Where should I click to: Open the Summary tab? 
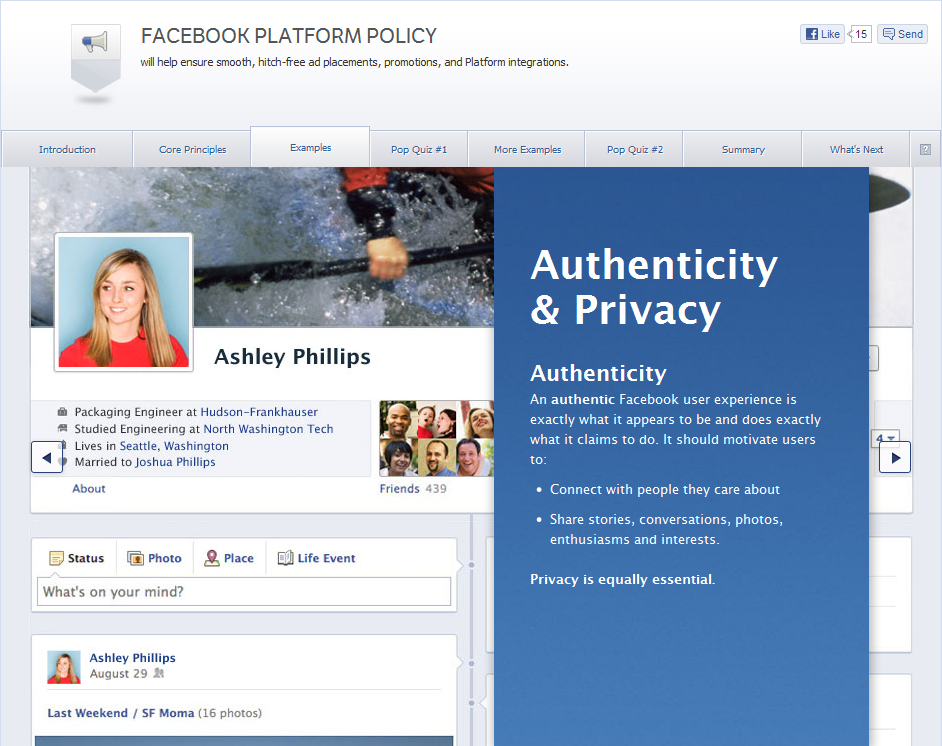point(743,149)
